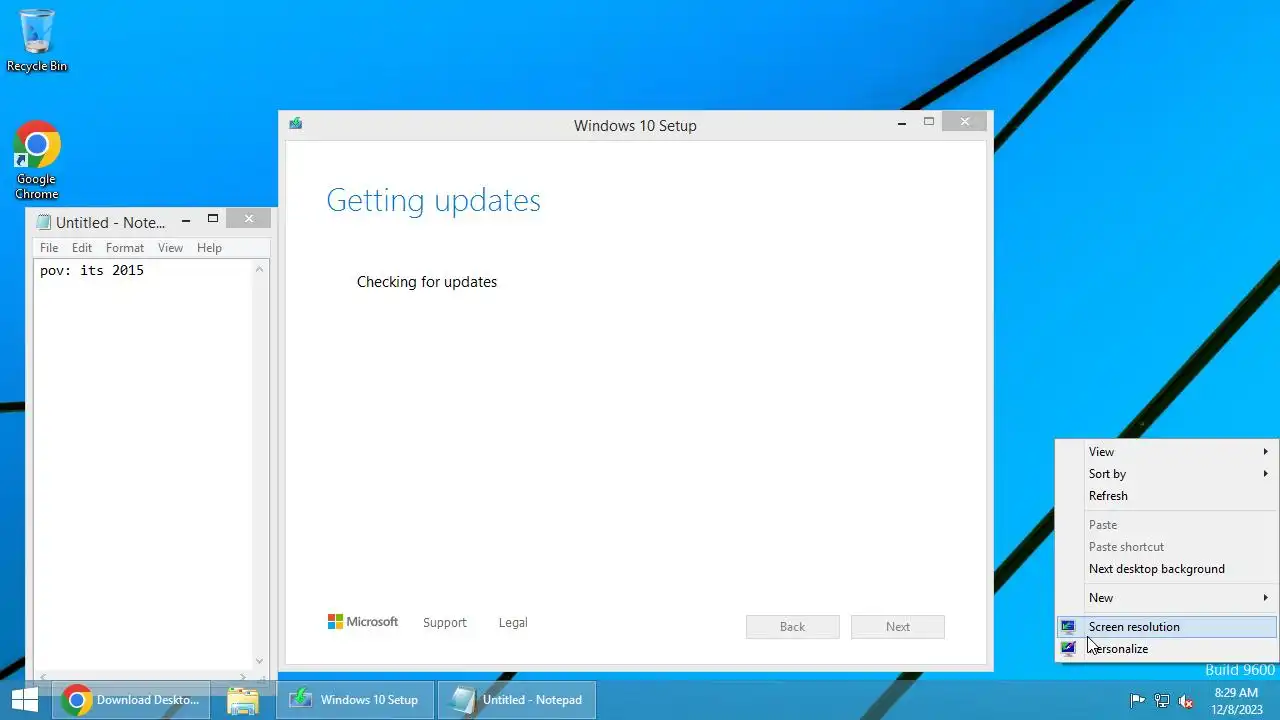Open the network status tray icon

pos(1162,701)
